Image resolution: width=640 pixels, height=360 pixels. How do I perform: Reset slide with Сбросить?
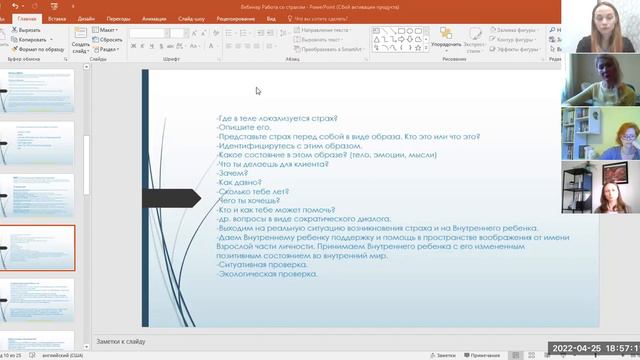(x=107, y=40)
